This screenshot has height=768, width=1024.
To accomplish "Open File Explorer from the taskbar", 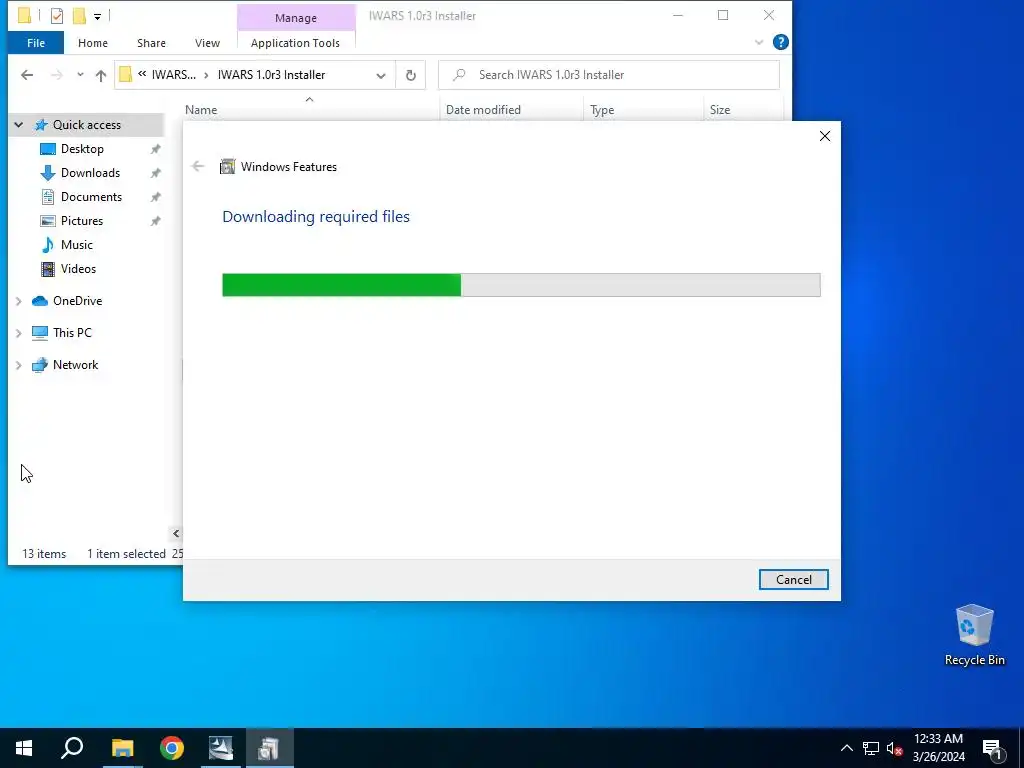I will (122, 748).
